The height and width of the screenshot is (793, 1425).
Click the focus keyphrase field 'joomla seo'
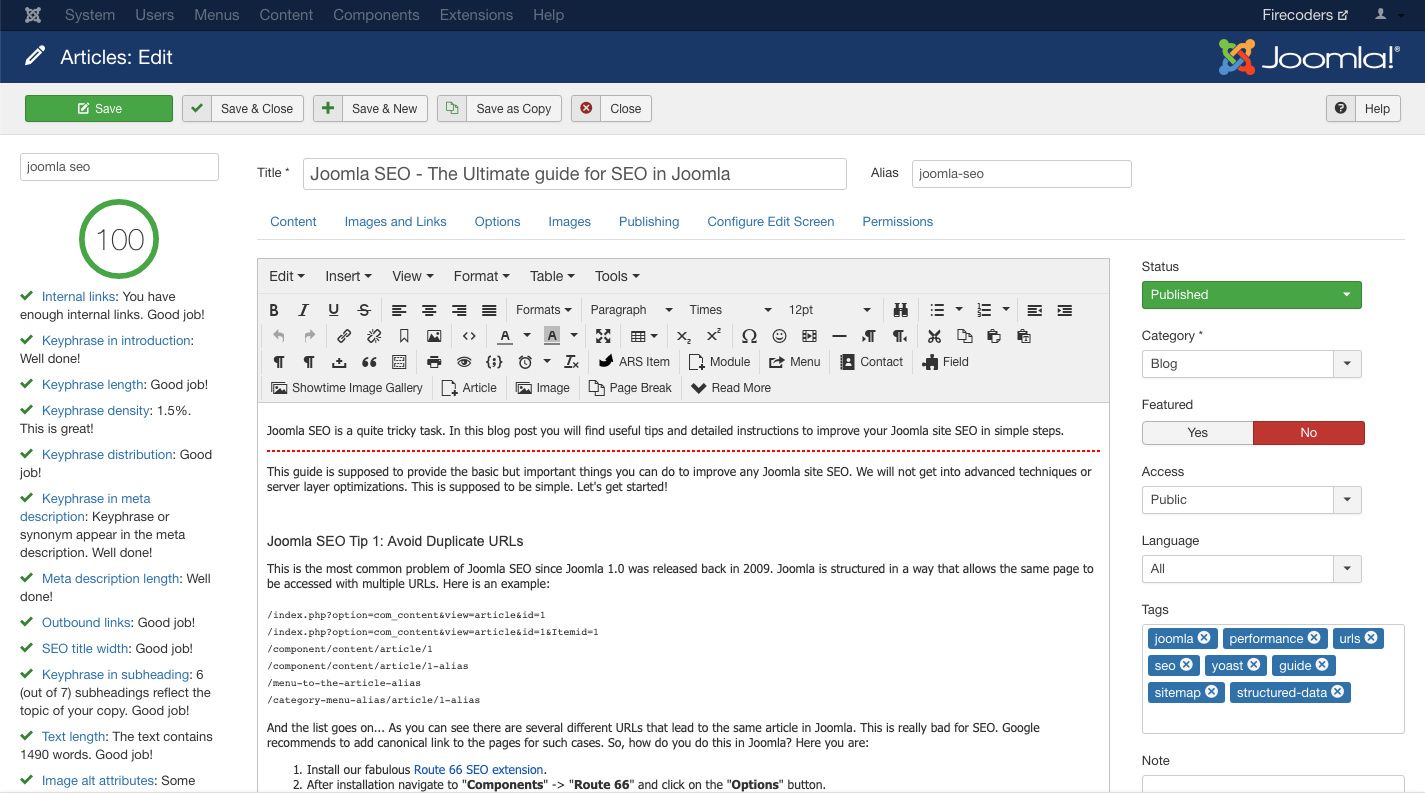[119, 167]
